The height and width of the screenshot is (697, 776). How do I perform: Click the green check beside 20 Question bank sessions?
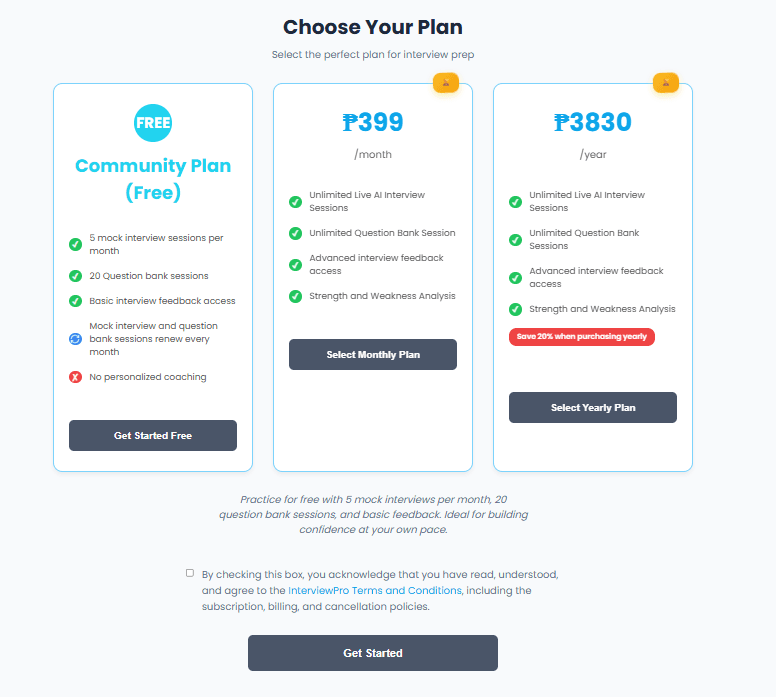point(75,276)
